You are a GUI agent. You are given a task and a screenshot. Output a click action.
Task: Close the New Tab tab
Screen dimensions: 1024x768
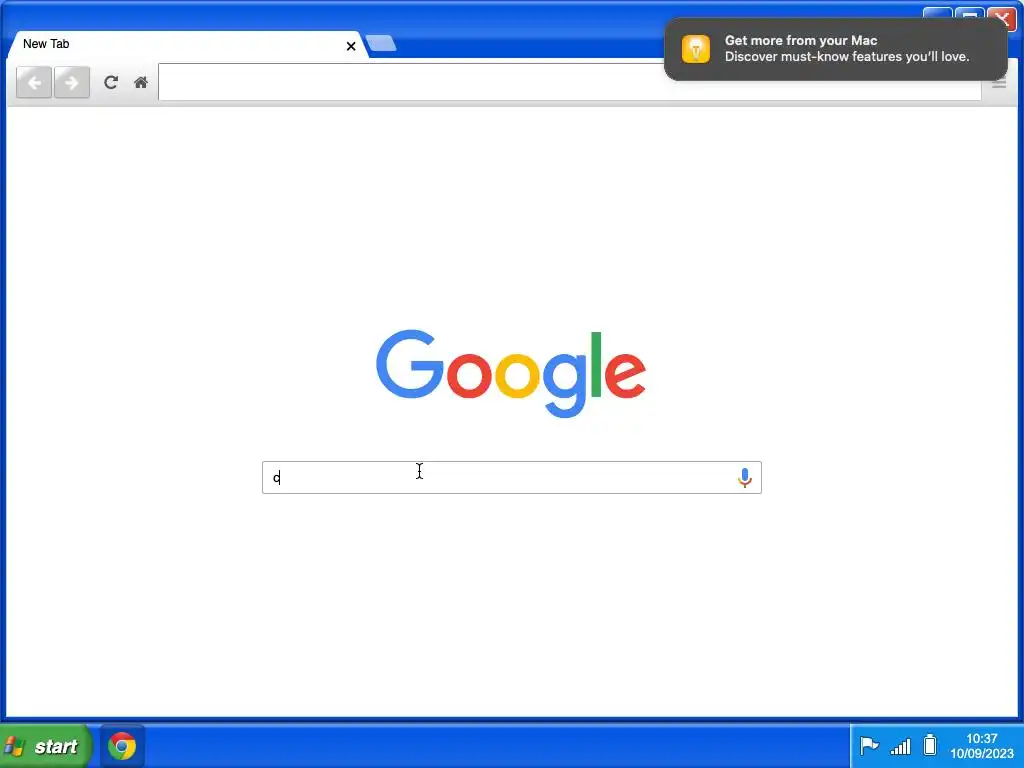[351, 46]
